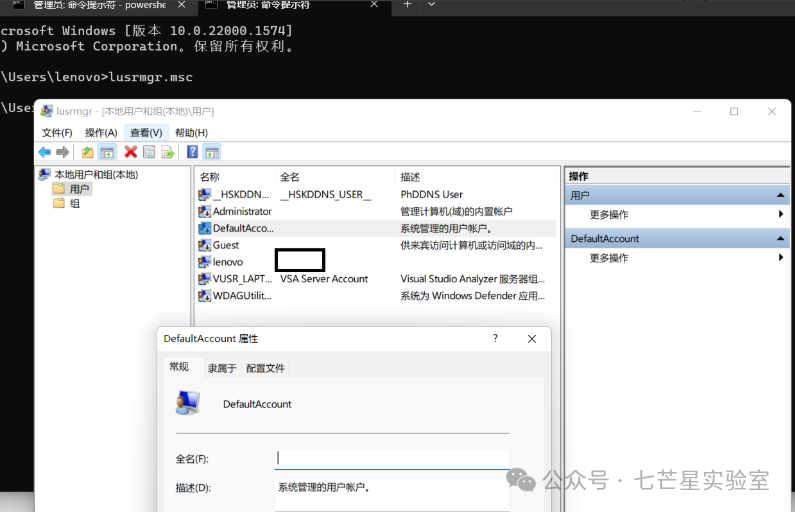Click 管理计算机(域)的内置帐户 description cell

(456, 211)
